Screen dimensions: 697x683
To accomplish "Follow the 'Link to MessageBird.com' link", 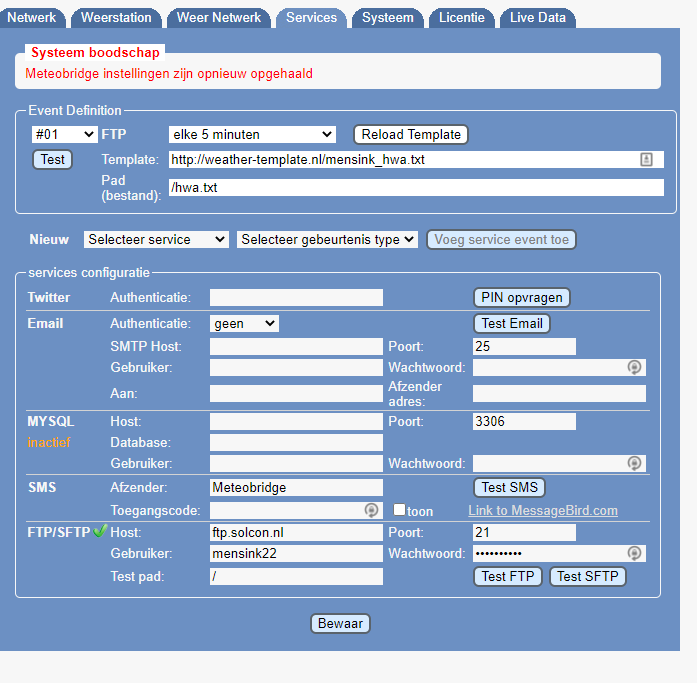I will (x=542, y=511).
